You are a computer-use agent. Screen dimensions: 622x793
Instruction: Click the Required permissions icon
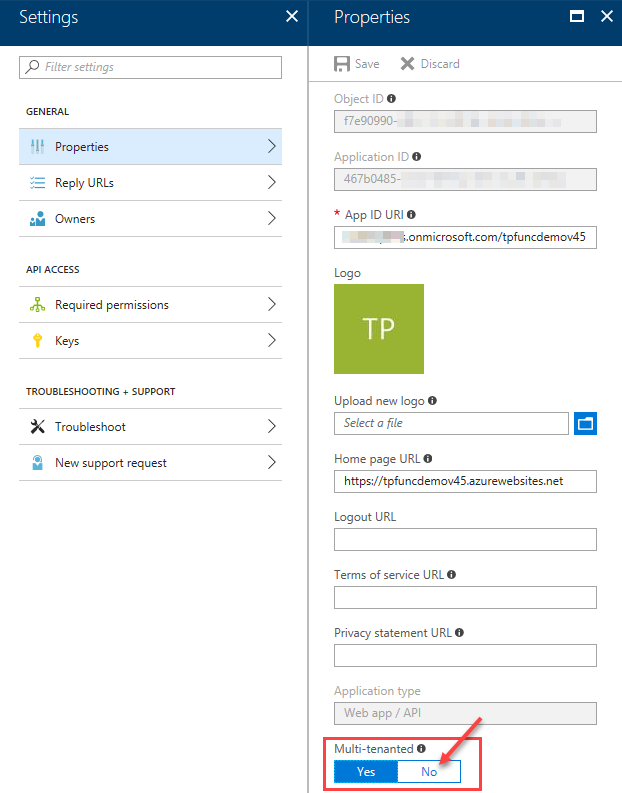coord(38,305)
